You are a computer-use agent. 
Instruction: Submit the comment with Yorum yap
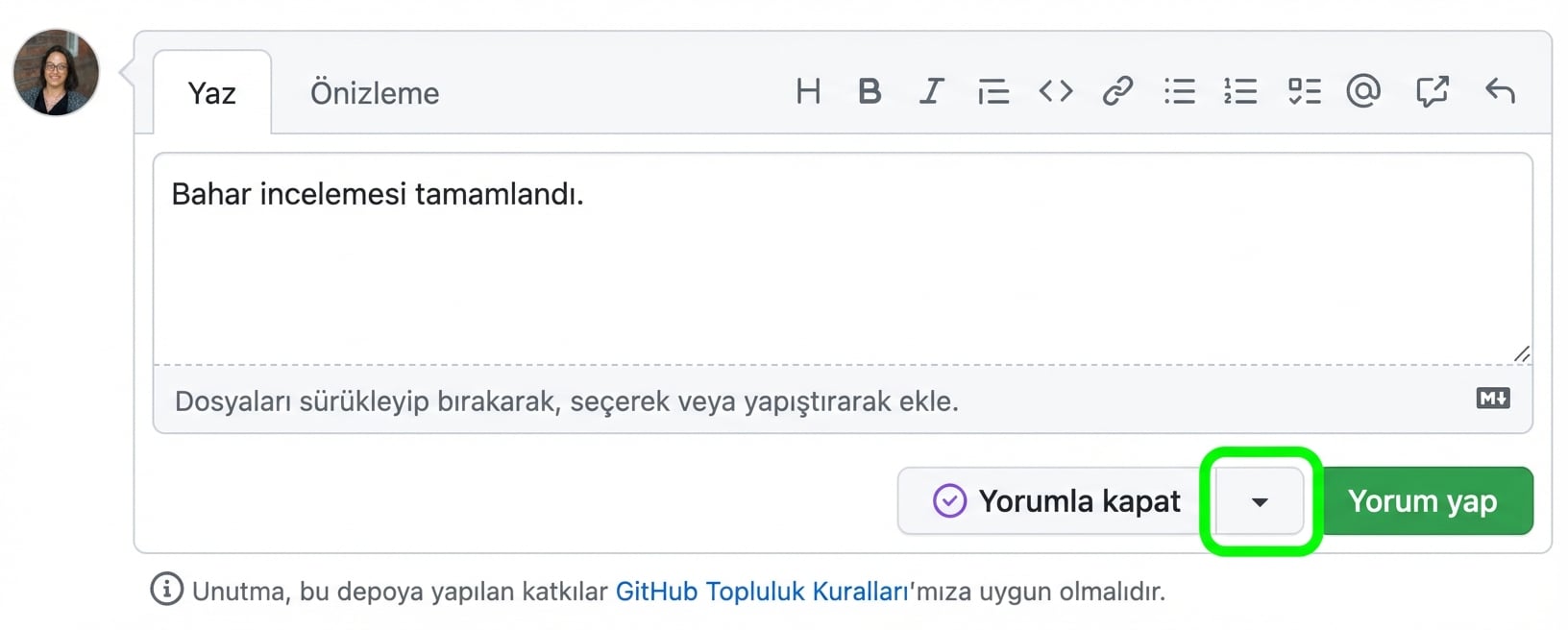[1423, 500]
